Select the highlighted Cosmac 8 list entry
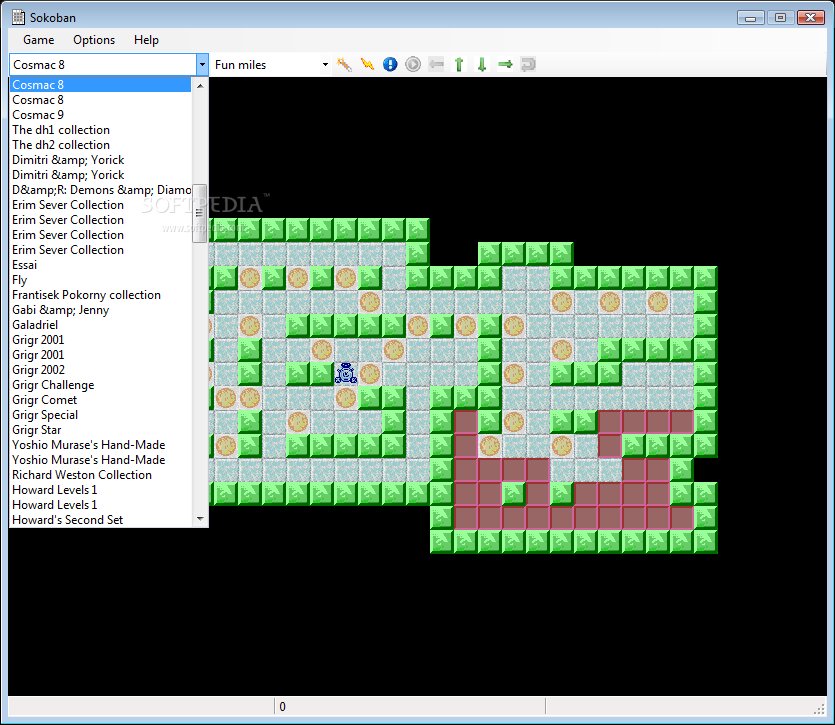Image resolution: width=835 pixels, height=725 pixels. point(100,85)
